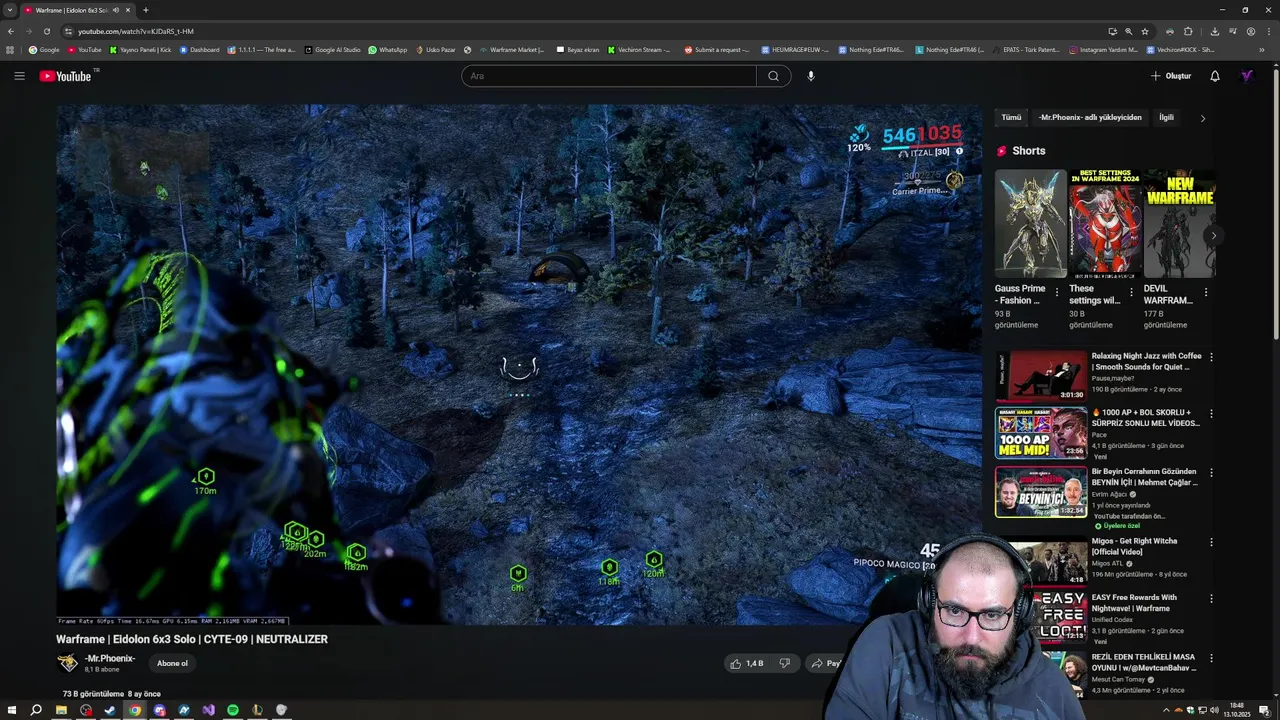Screen dimensions: 1280x720
Task: Start voice search with the microphone
Action: click(x=811, y=76)
